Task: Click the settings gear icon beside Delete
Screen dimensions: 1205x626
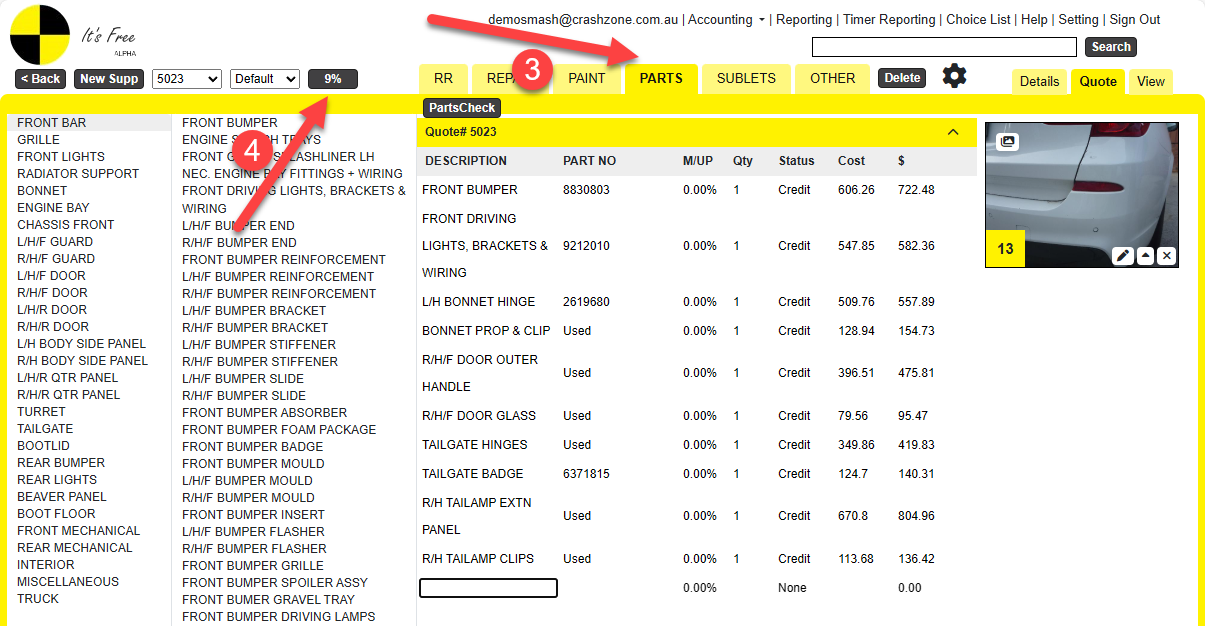Action: click(x=955, y=76)
